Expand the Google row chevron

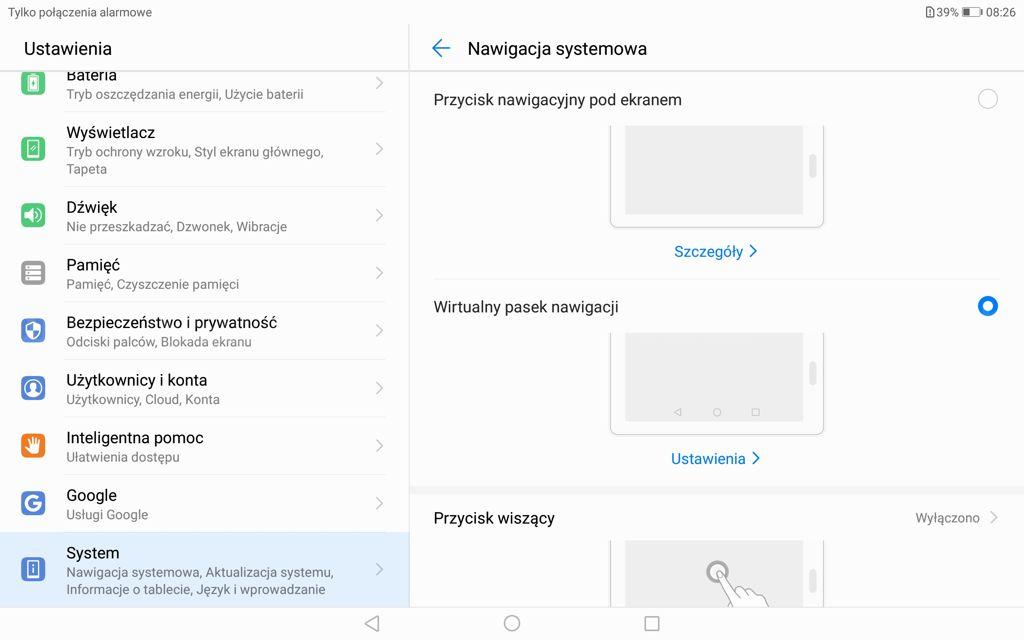coord(379,503)
